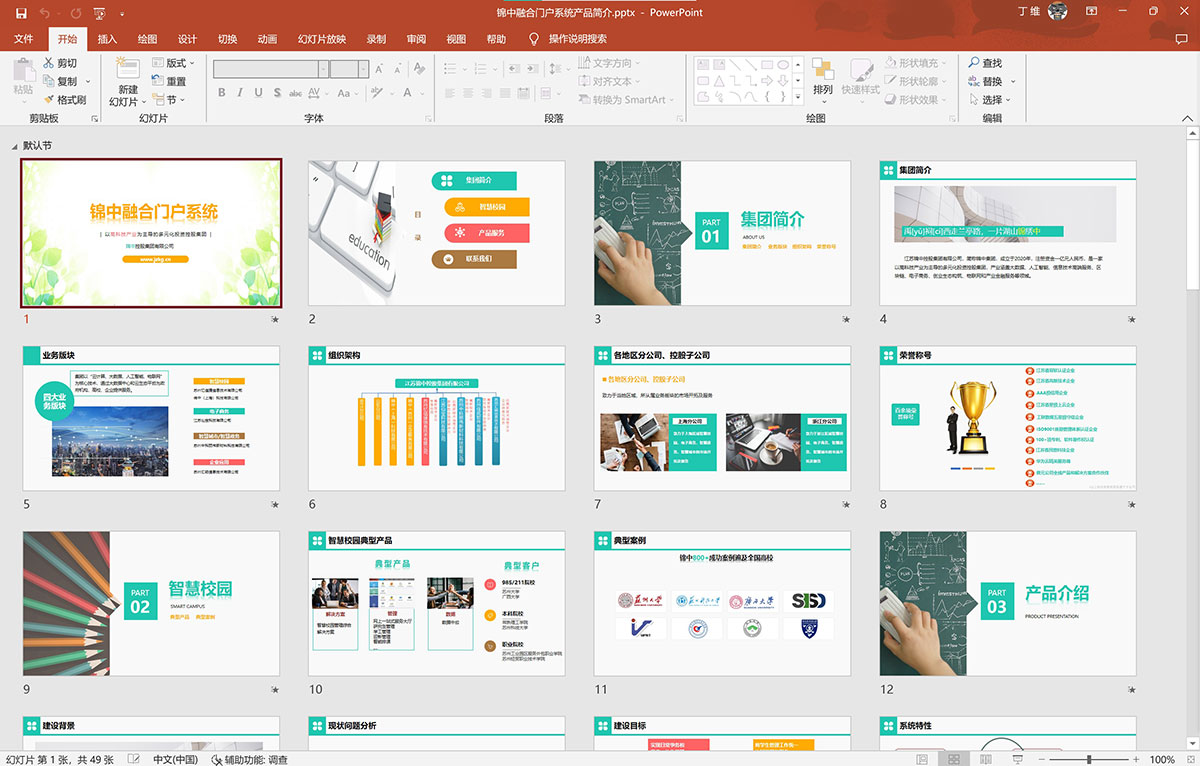Viewport: 1200px width, 766px height.
Task: Open 形状填充 shape fill options
Action: [915, 63]
